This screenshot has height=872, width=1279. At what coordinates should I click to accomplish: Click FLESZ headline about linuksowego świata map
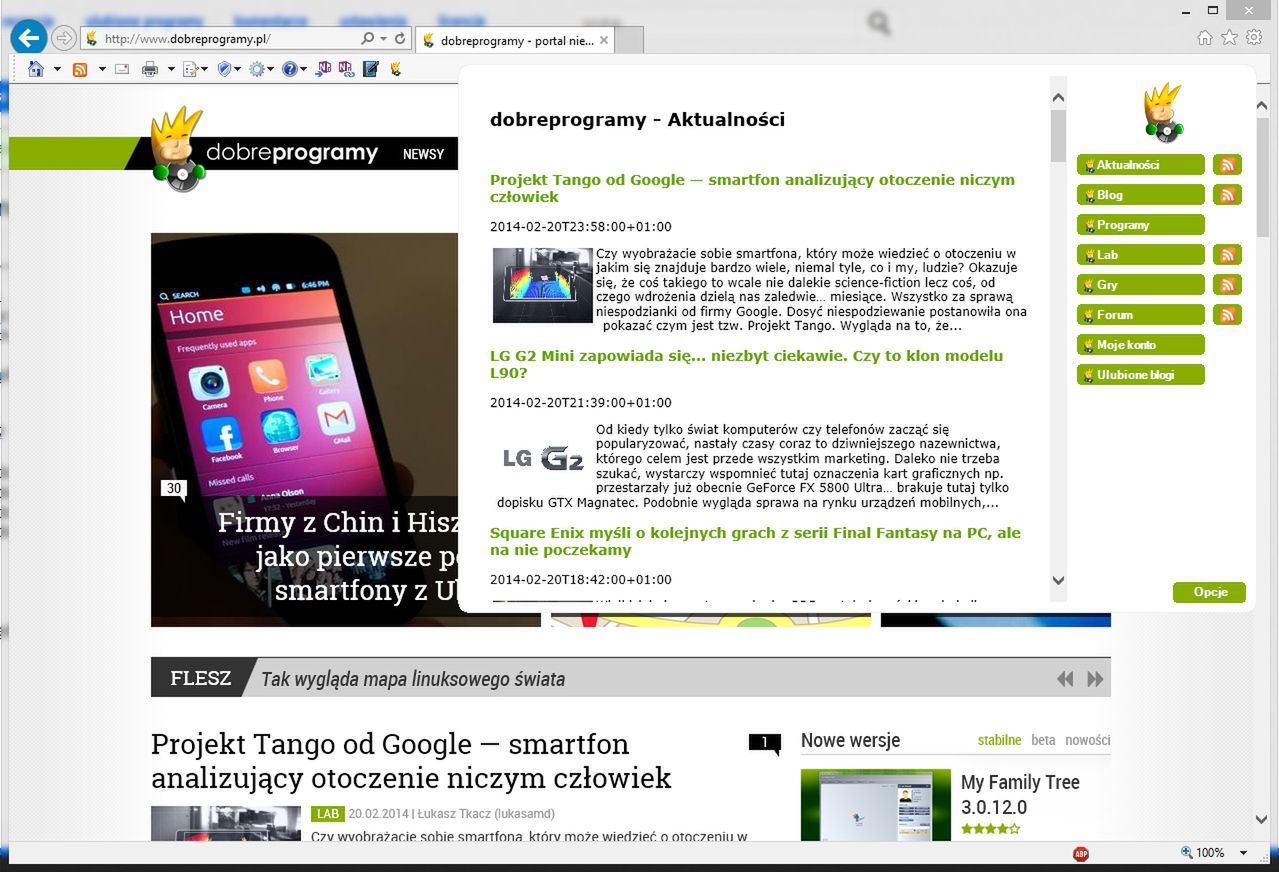pos(413,679)
